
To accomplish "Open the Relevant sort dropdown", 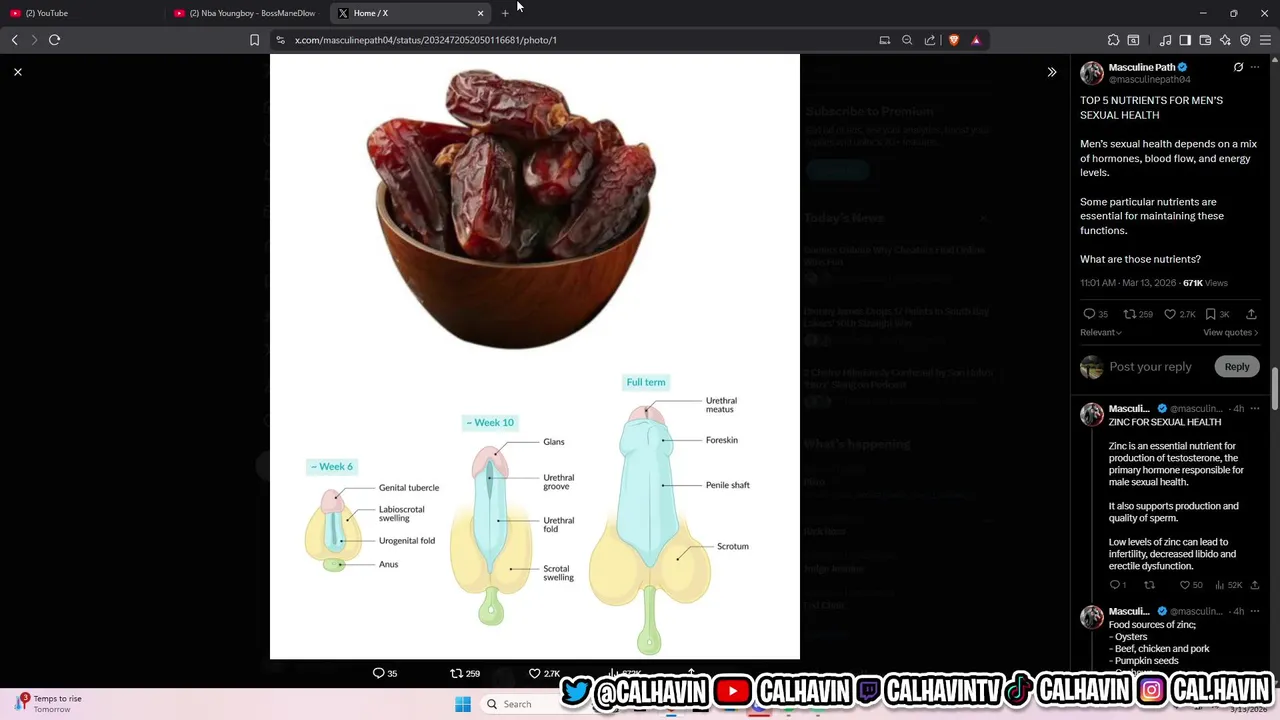I will click(x=1101, y=332).
